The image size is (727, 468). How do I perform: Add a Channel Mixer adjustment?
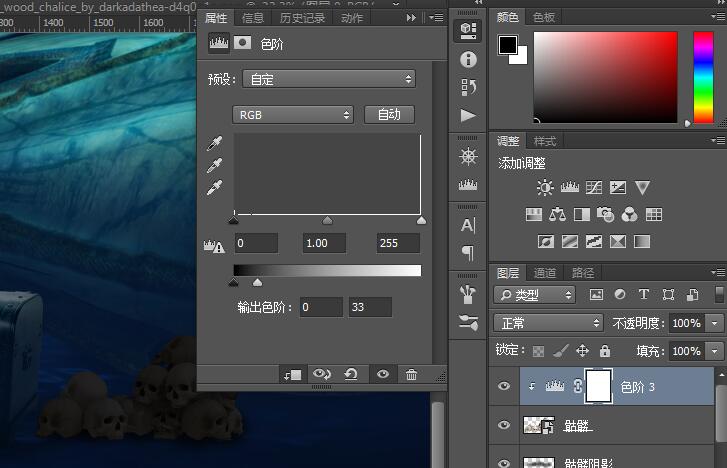[x=630, y=214]
